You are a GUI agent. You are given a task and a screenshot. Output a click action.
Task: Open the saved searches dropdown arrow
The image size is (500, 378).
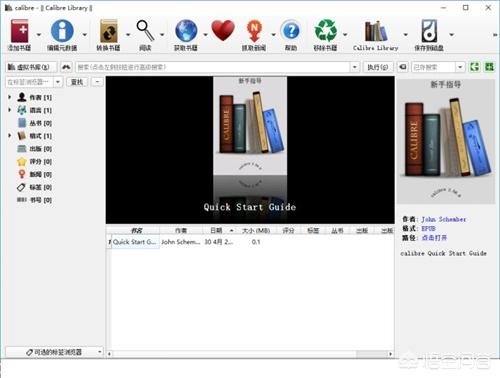pos(460,67)
